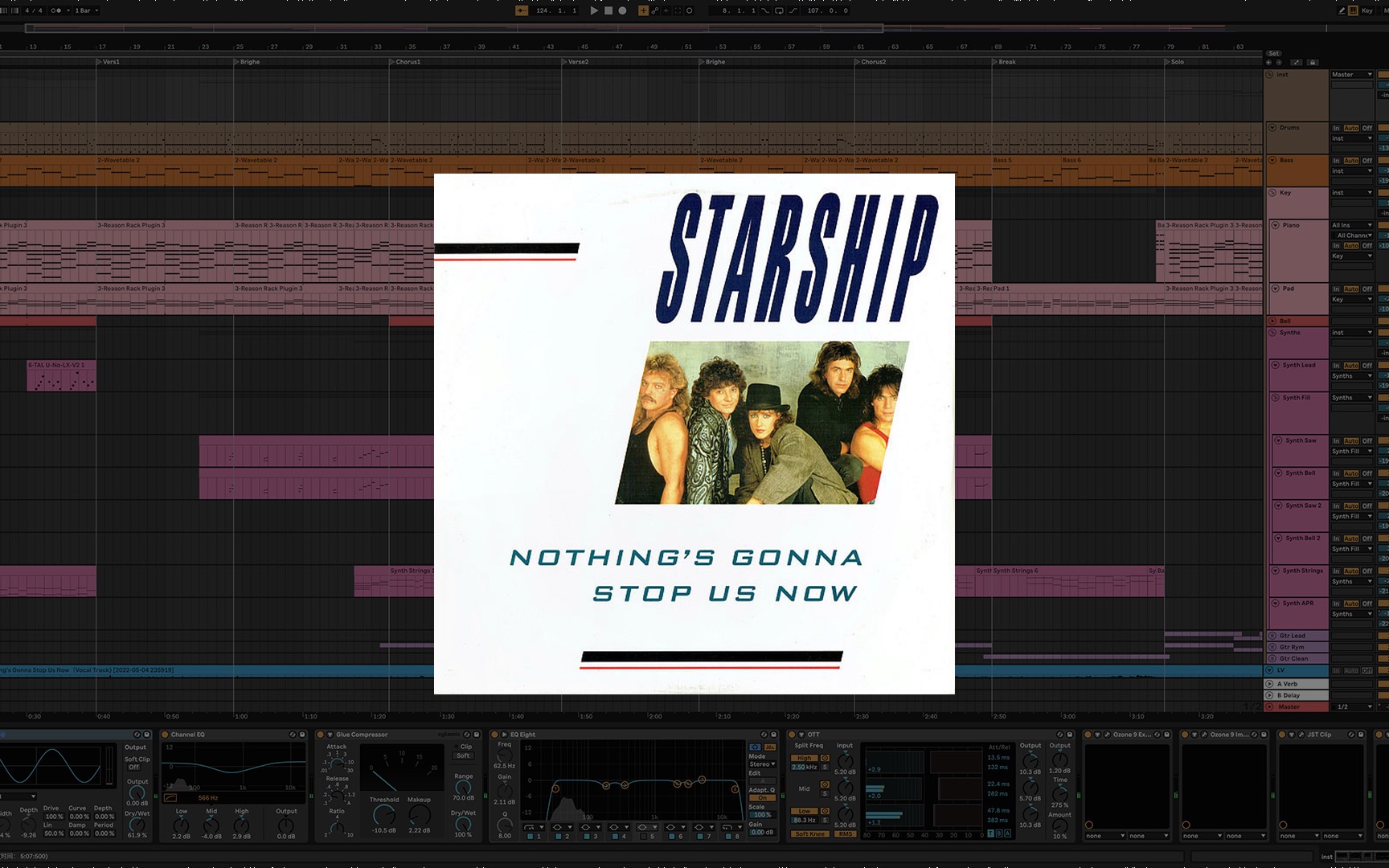This screenshot has height=868, width=1389.
Task: Jump to the Break locator
Action: [1006, 62]
